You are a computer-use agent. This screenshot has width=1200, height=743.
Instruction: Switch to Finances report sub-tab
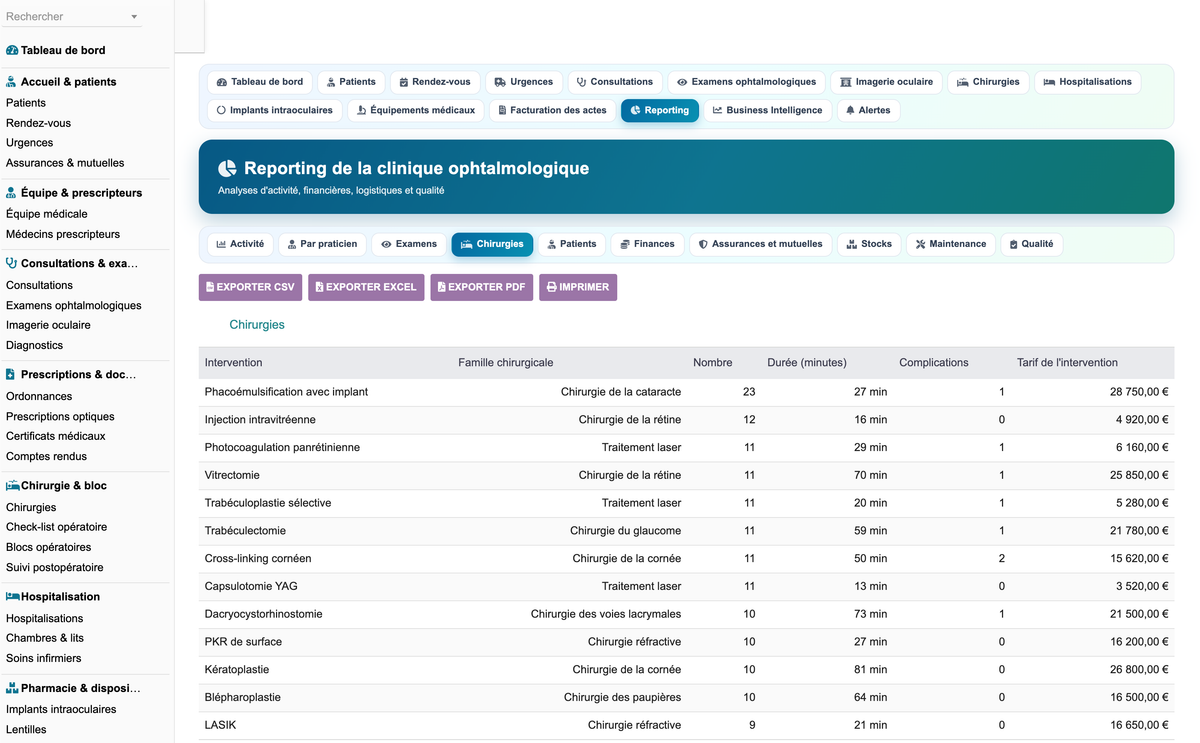click(647, 244)
